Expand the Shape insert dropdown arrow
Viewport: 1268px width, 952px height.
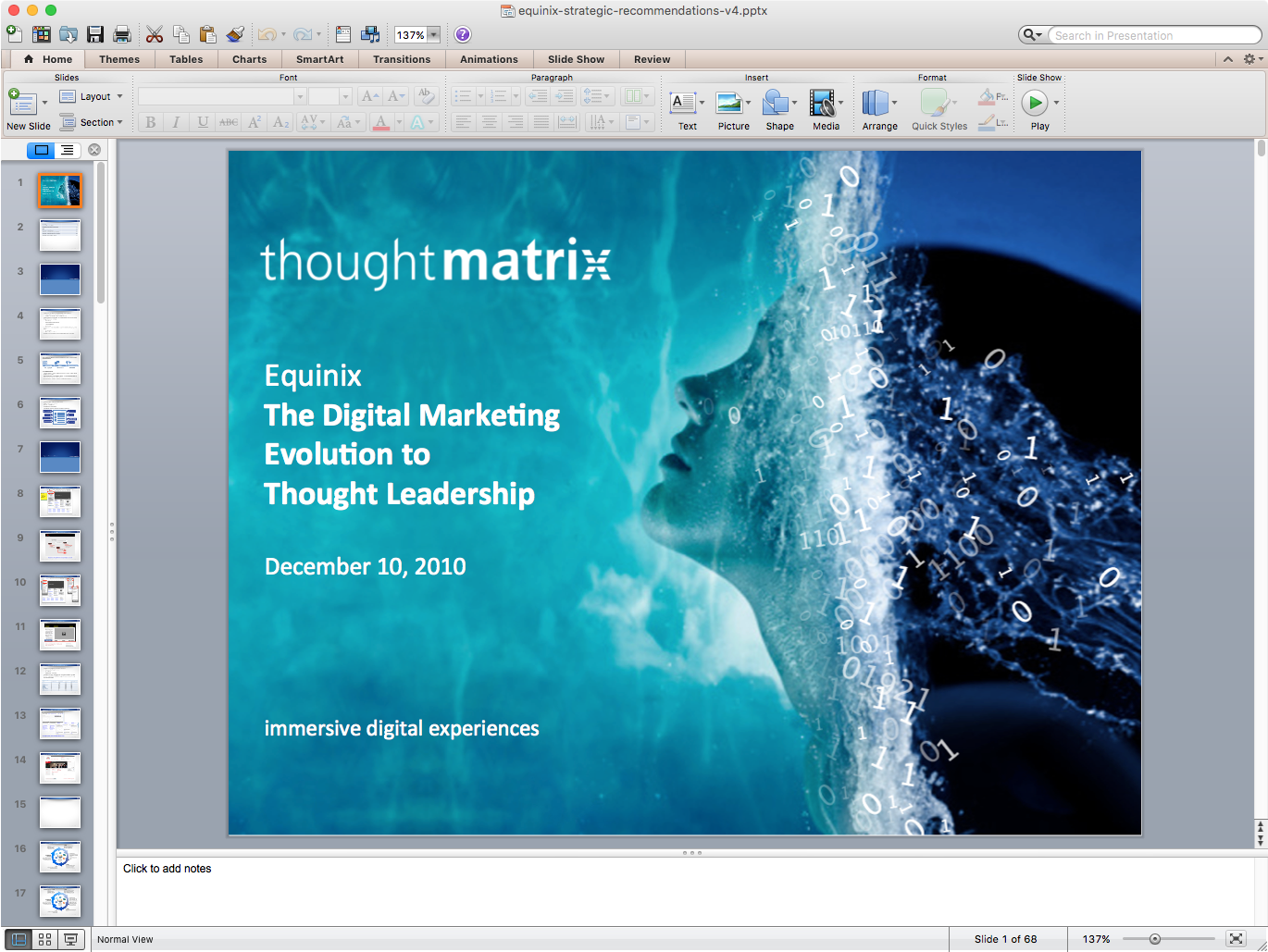point(794,103)
